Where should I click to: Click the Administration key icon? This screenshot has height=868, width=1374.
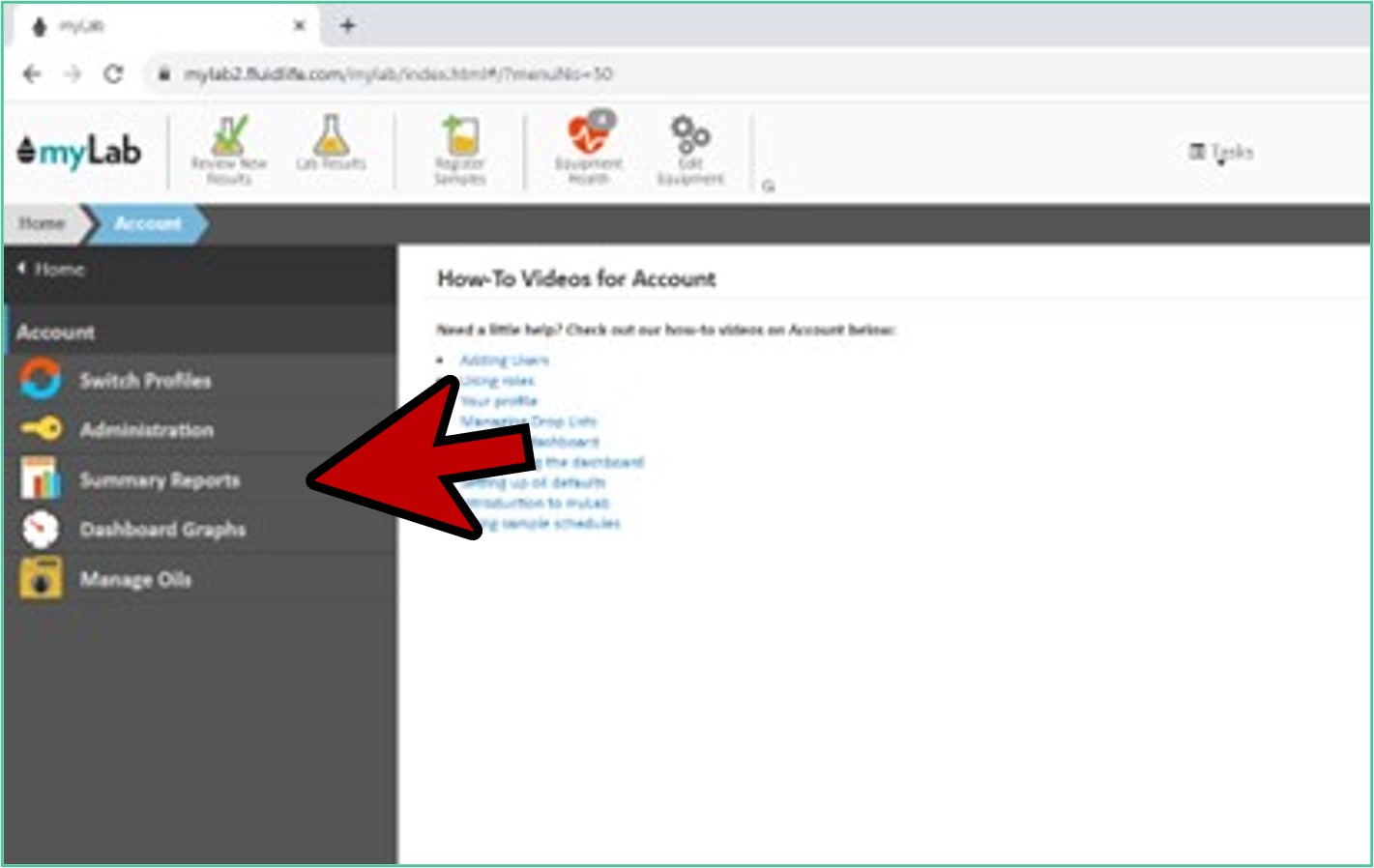point(41,429)
